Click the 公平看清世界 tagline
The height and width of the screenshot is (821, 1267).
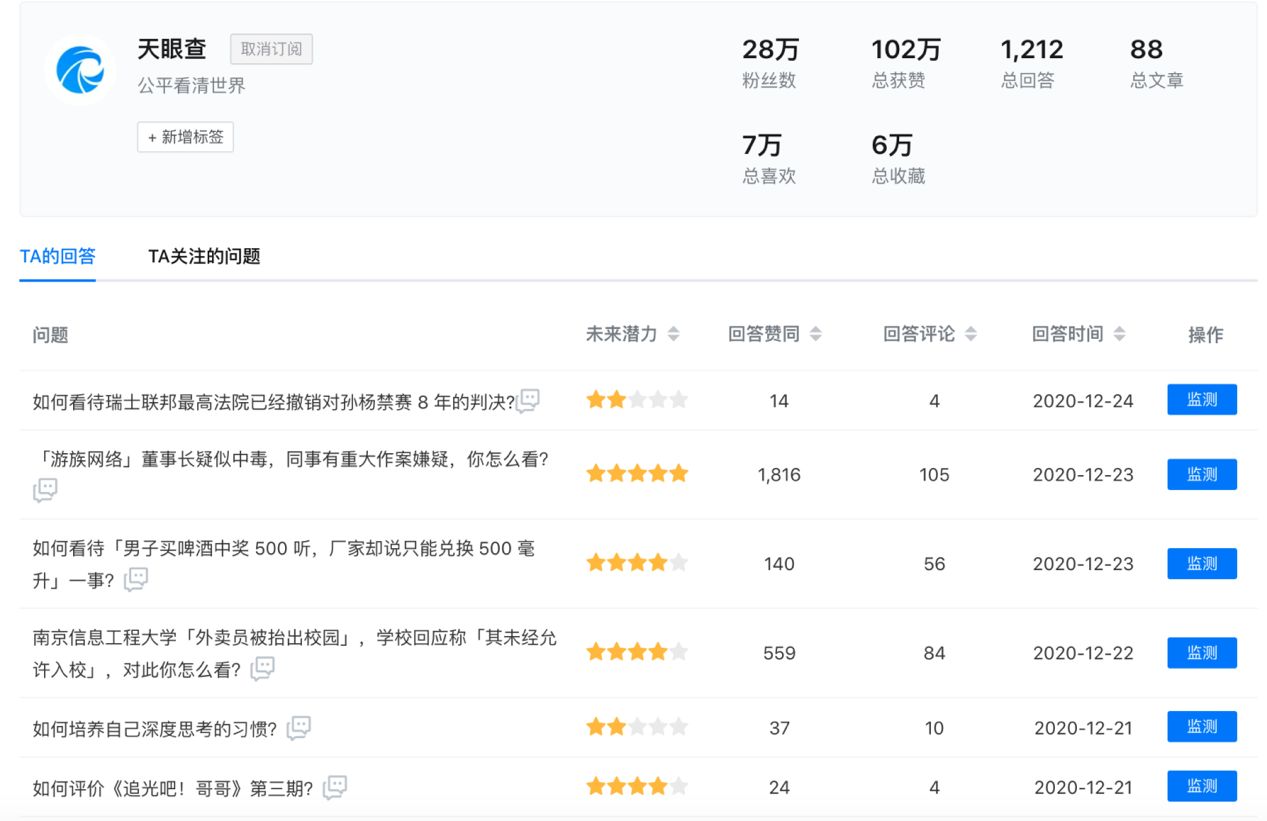click(x=191, y=86)
